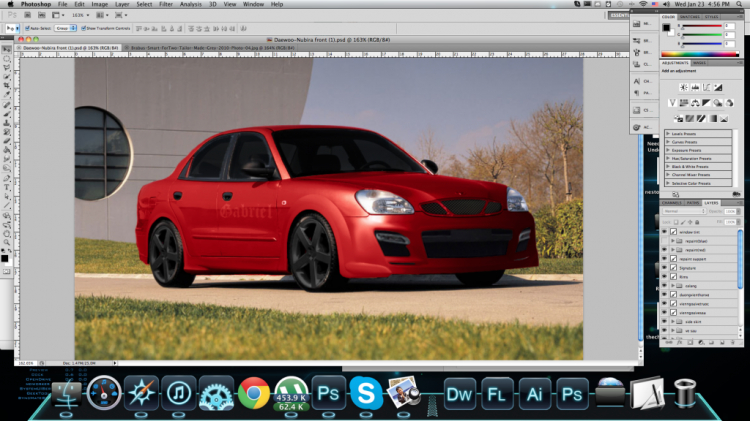Viewport: 750px width, 421px height.
Task: Hide the 'side skirt' group
Action: pyautogui.click(x=664, y=321)
